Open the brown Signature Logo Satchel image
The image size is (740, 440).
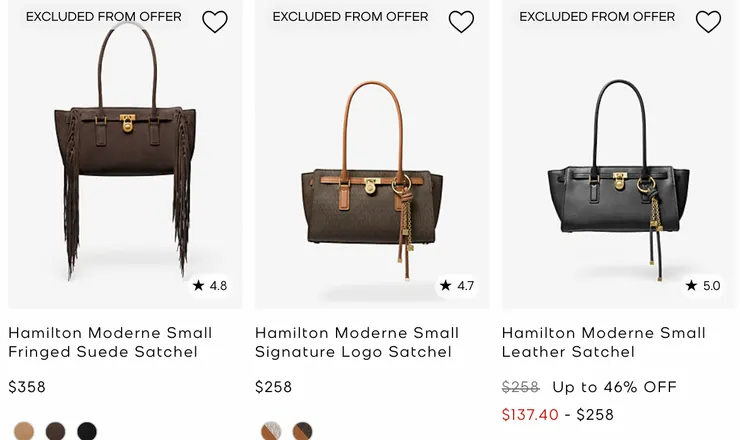tap(372, 170)
